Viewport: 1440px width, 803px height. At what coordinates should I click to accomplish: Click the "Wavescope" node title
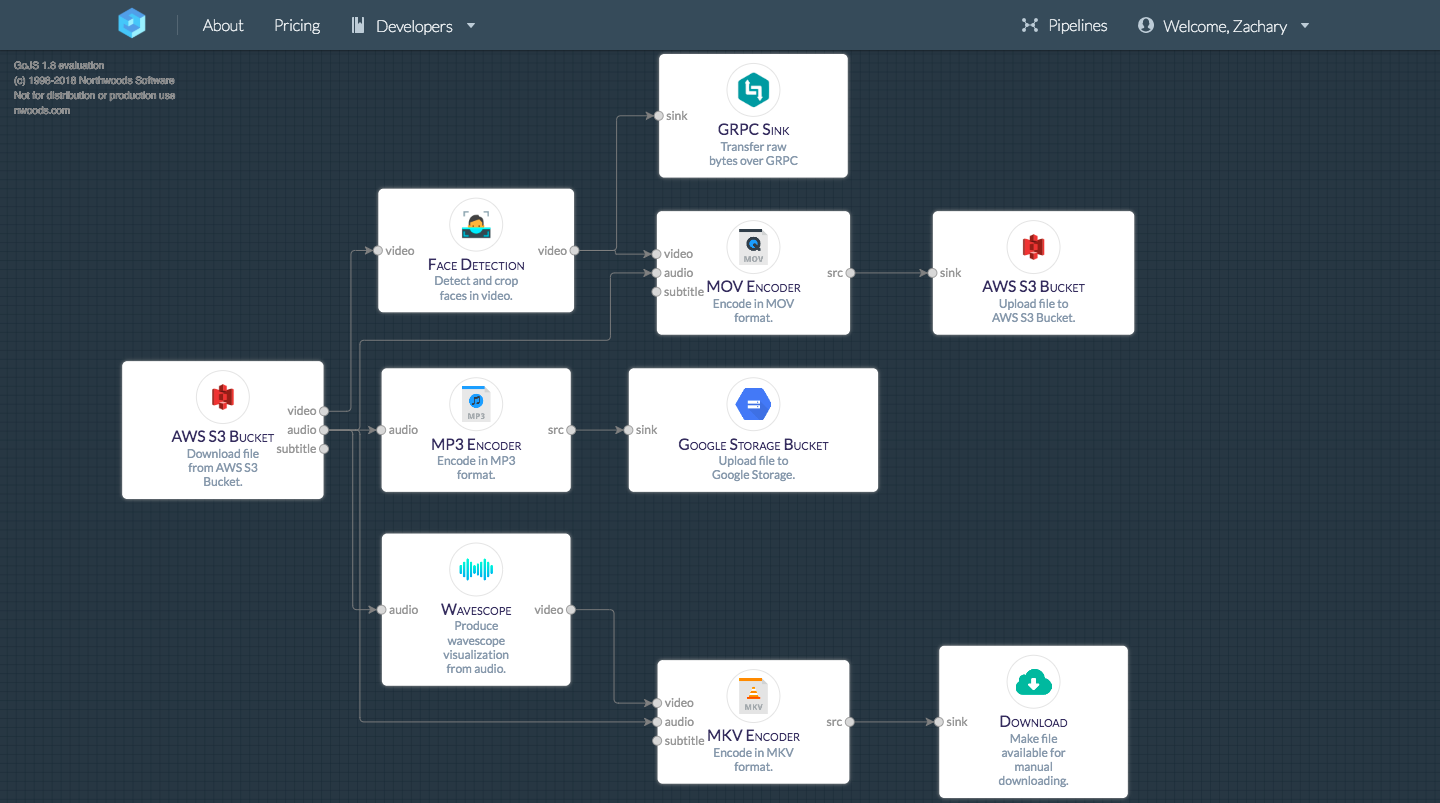pyautogui.click(x=476, y=610)
